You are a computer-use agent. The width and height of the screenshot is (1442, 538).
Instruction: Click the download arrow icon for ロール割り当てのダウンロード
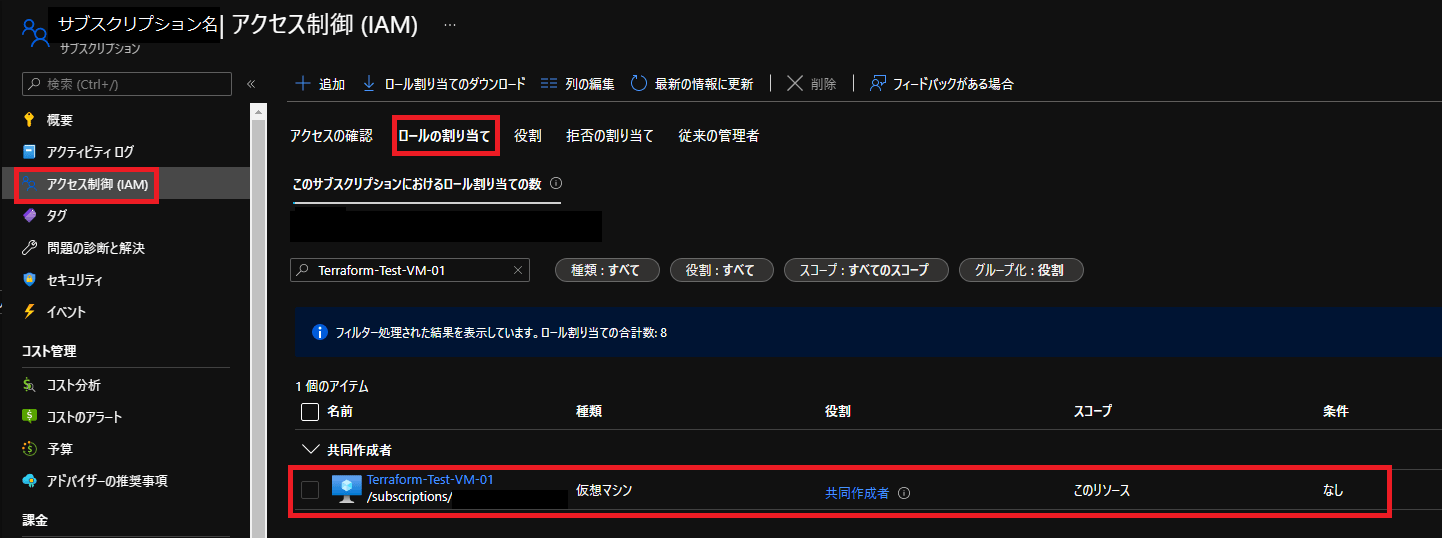pyautogui.click(x=368, y=84)
